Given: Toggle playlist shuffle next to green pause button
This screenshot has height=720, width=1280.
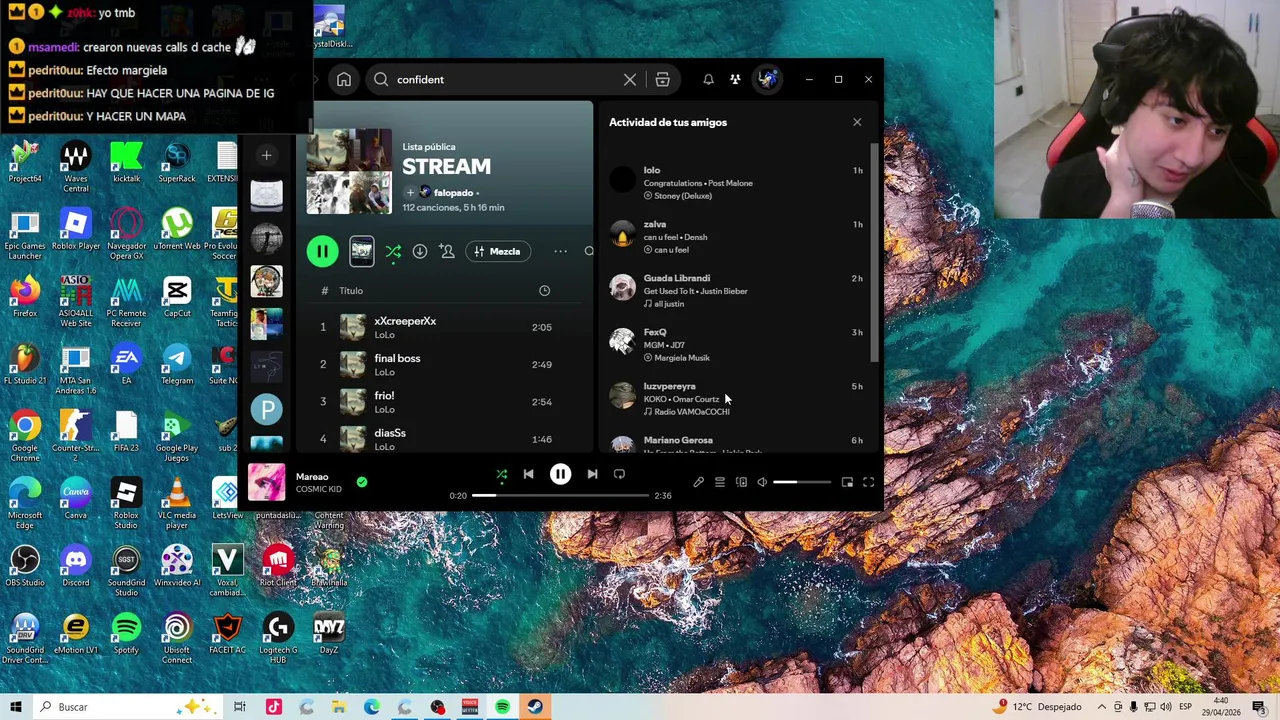Looking at the screenshot, I should (393, 252).
